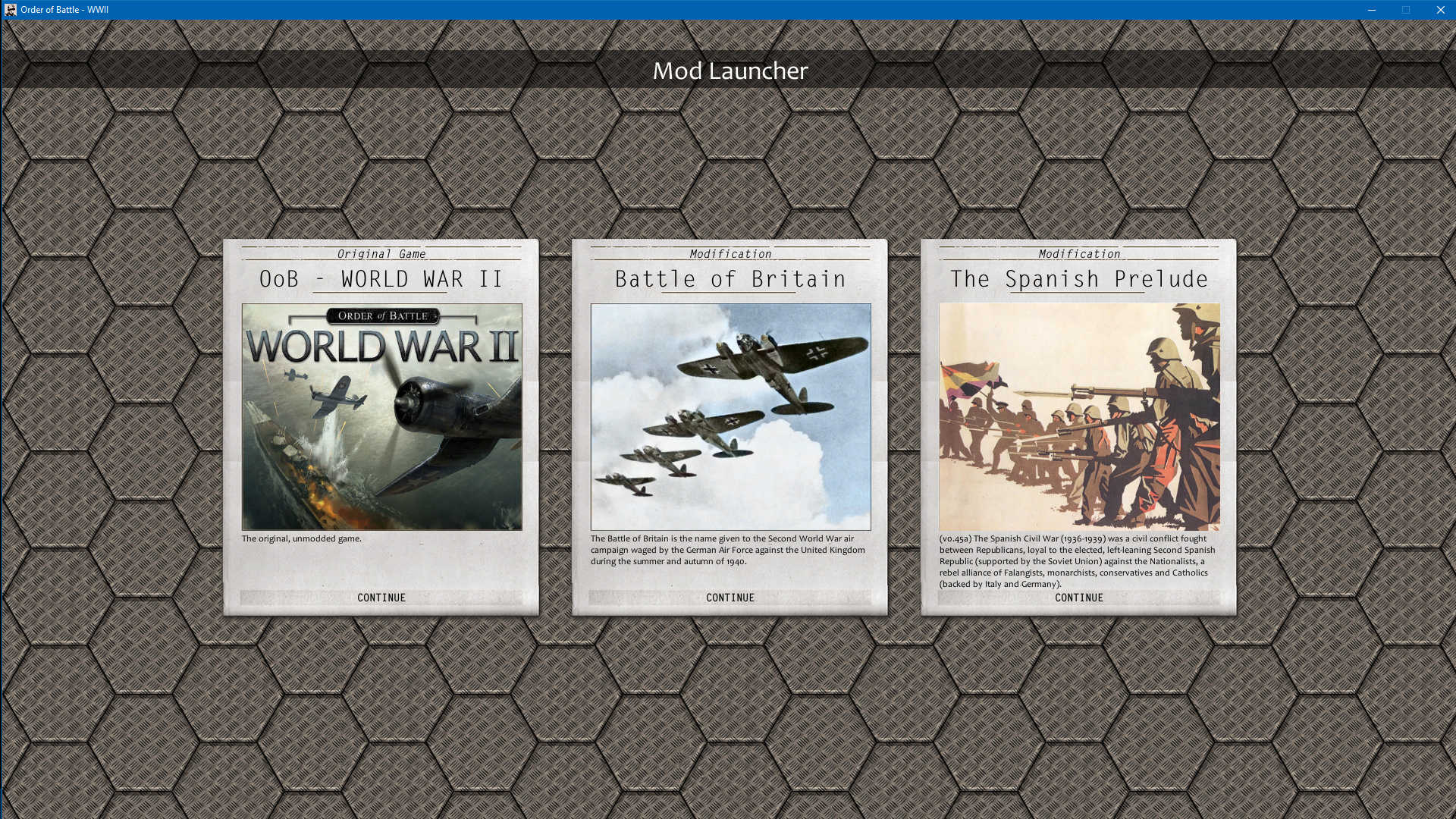1456x819 pixels.
Task: Click "The original, unmodded game." description
Action: click(302, 538)
